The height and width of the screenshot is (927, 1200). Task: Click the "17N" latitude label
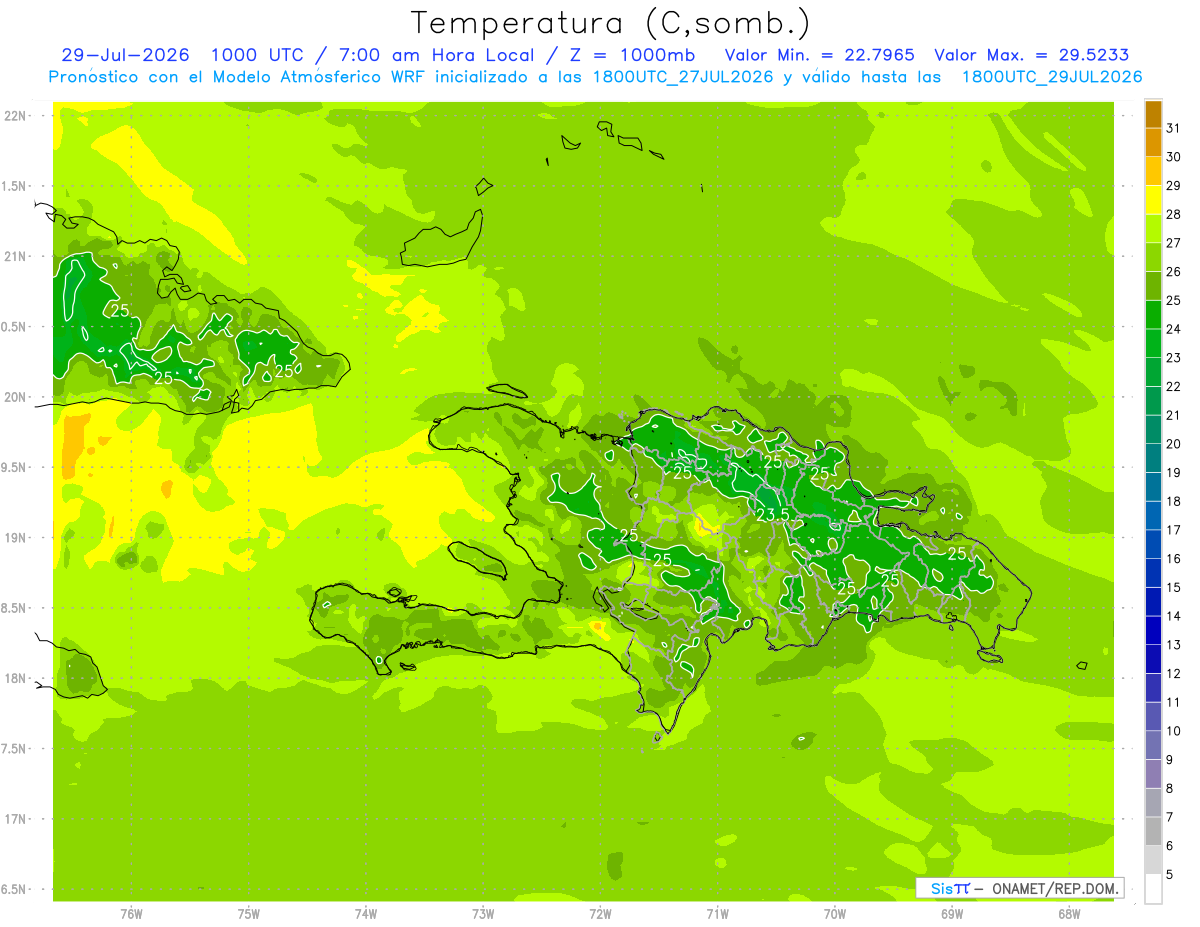point(17,819)
